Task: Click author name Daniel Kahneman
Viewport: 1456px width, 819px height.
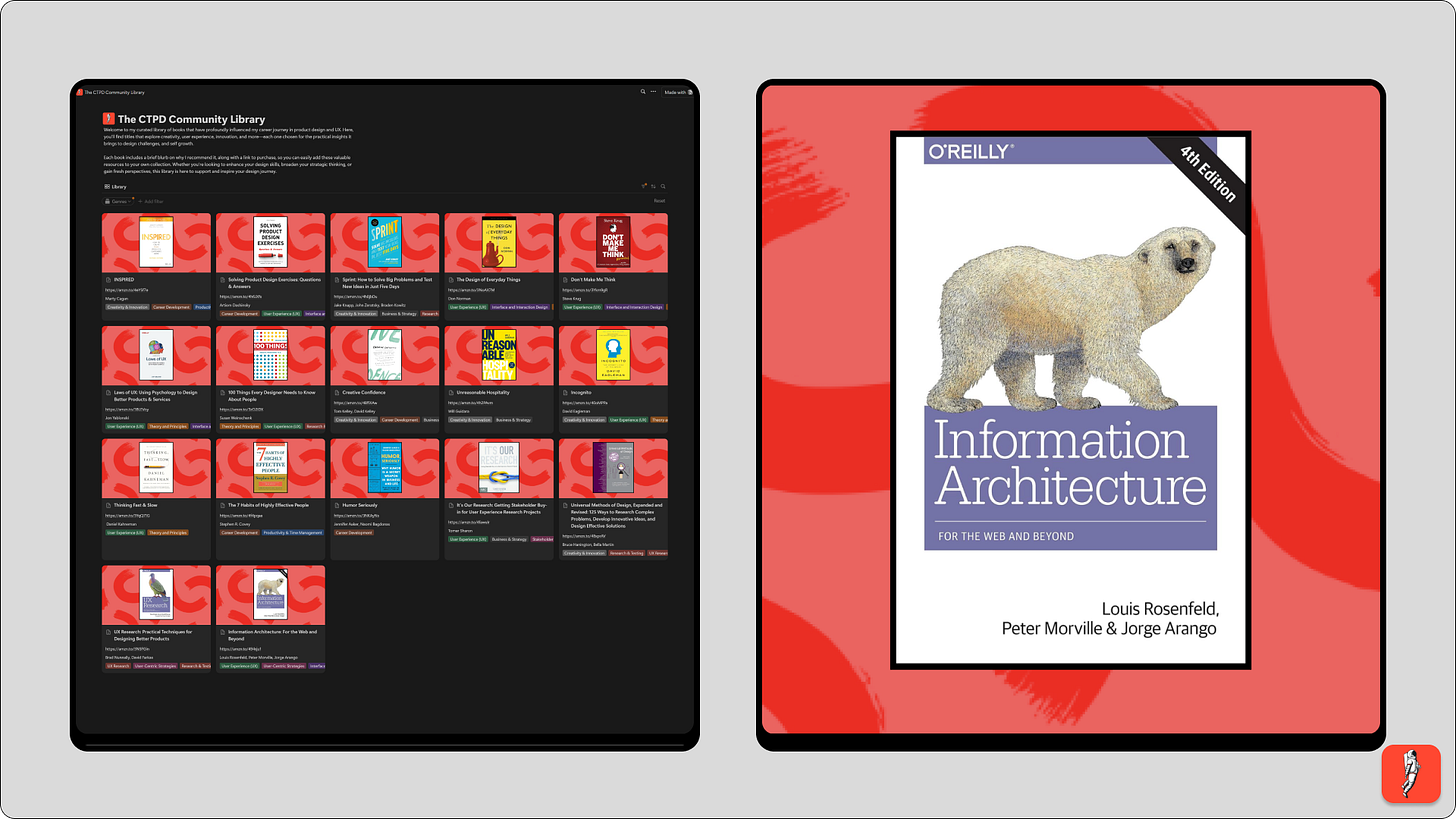Action: click(122, 523)
